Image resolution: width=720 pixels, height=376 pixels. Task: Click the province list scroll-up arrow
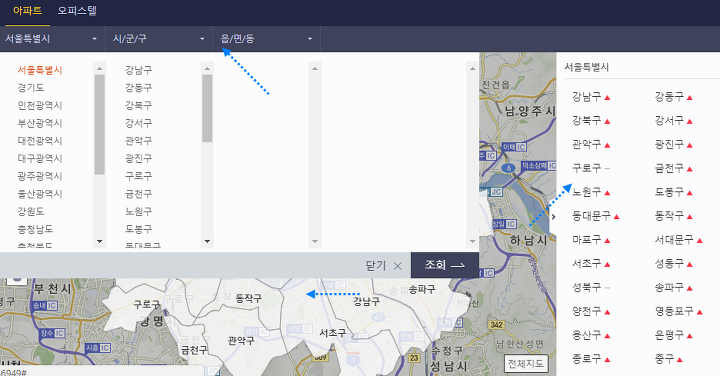(x=100, y=68)
